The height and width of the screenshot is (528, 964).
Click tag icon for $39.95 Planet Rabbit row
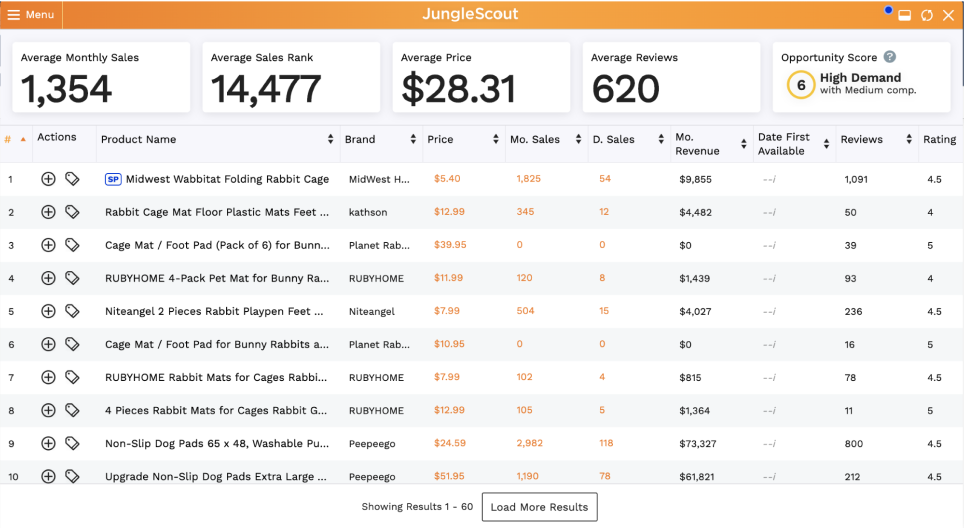(x=72, y=245)
